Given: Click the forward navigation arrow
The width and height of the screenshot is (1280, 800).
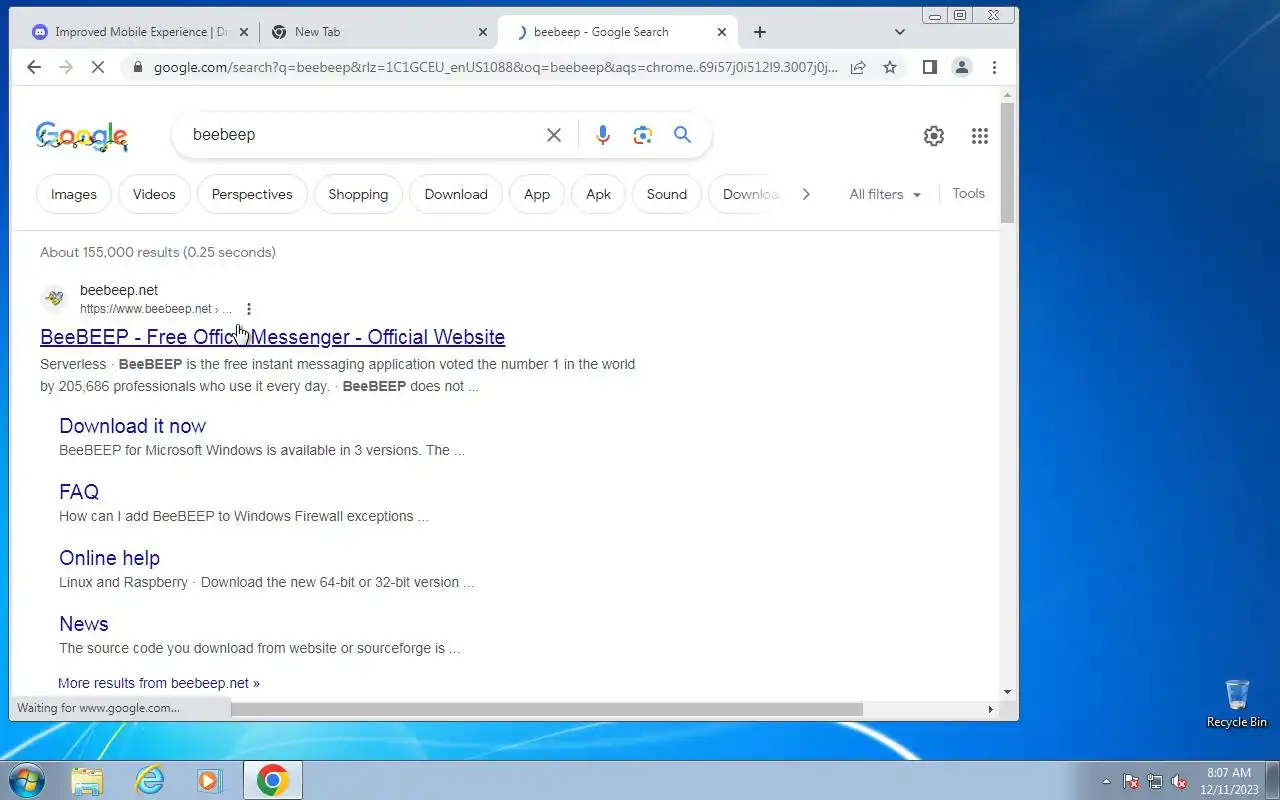Looking at the screenshot, I should 66,67.
